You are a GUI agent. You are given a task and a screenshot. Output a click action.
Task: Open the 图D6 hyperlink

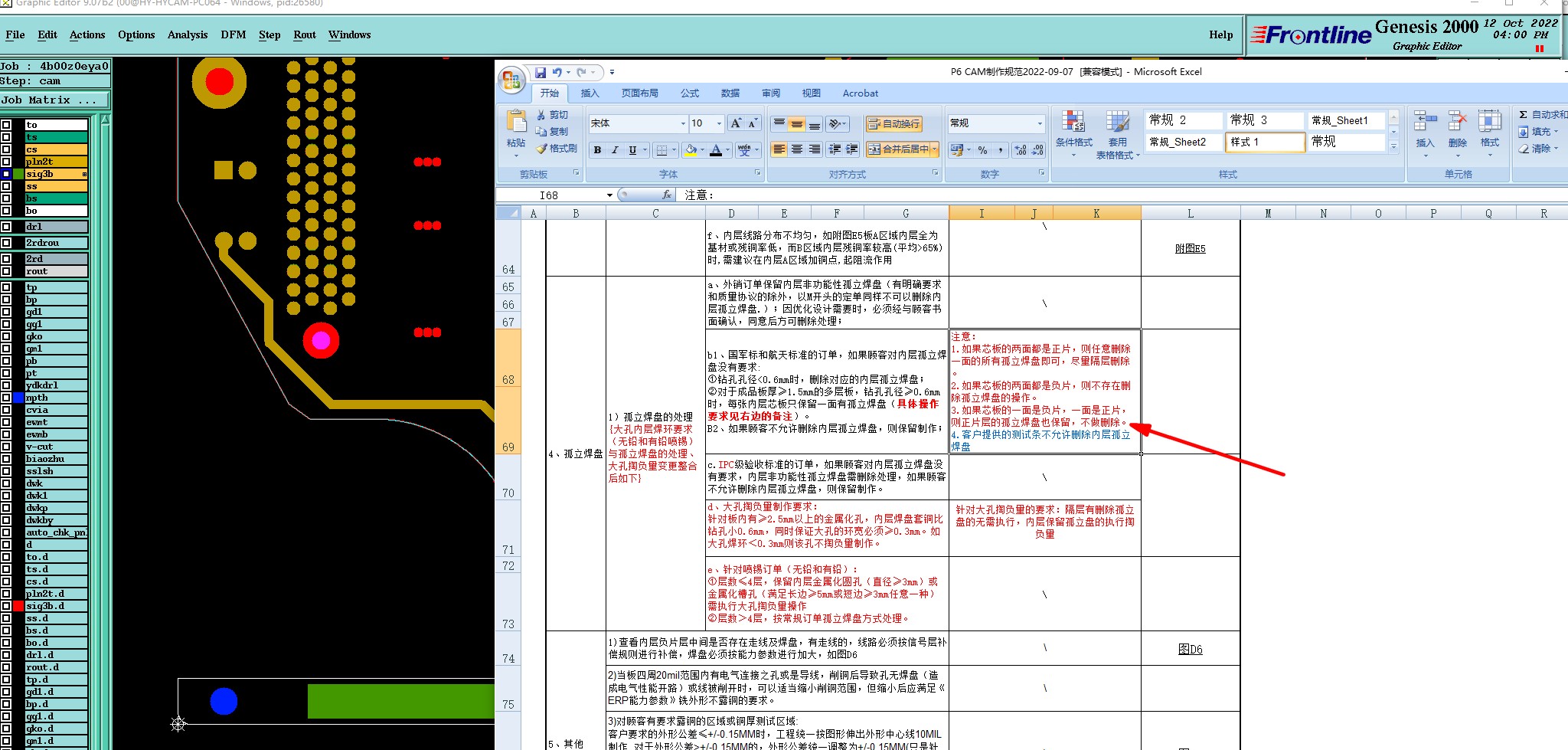(x=1190, y=650)
